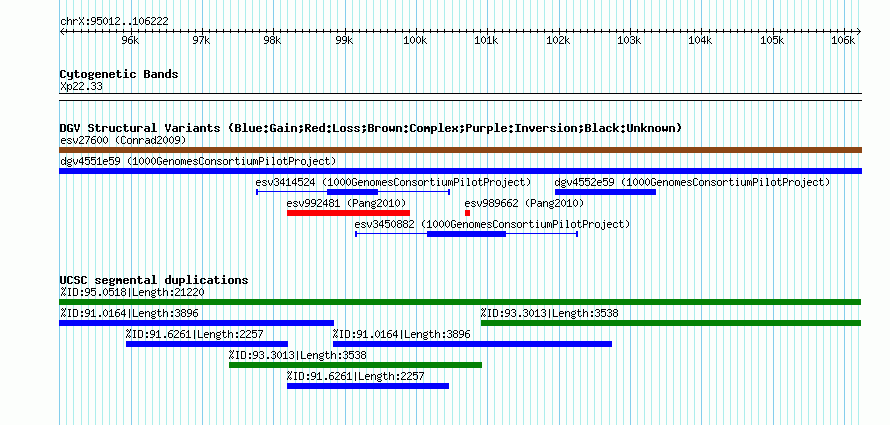Click the esv992481 (Pang2010) label
This screenshot has height=425, width=890.
coord(346,203)
